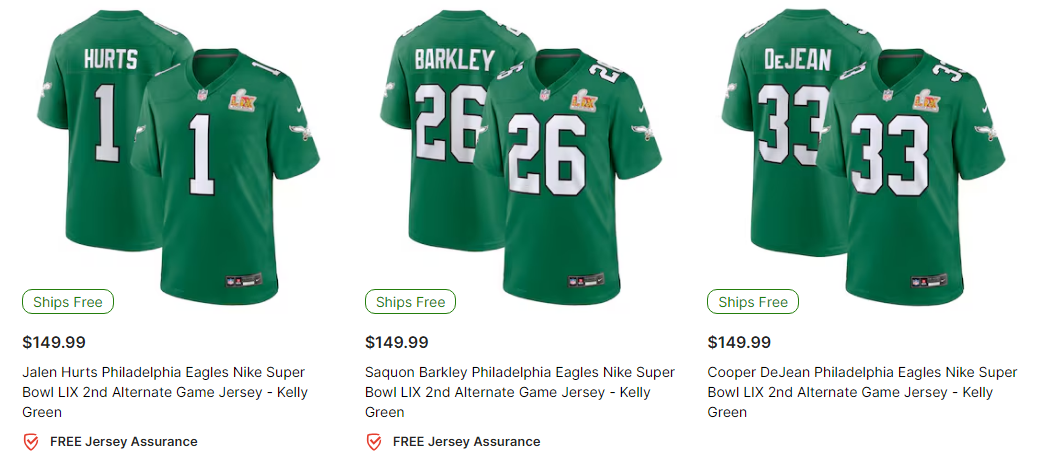Open the Saquon Barkley Kelly Green jersey title link
Screen dimensions: 1038x460
coord(506,391)
